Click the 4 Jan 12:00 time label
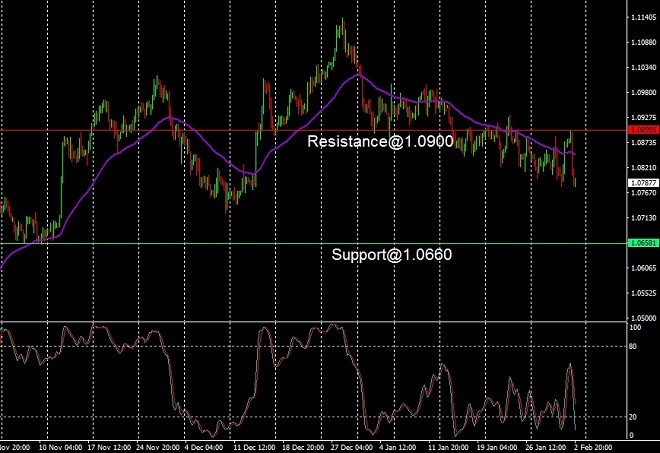Screen dimensions: 660x453 tap(398, 447)
